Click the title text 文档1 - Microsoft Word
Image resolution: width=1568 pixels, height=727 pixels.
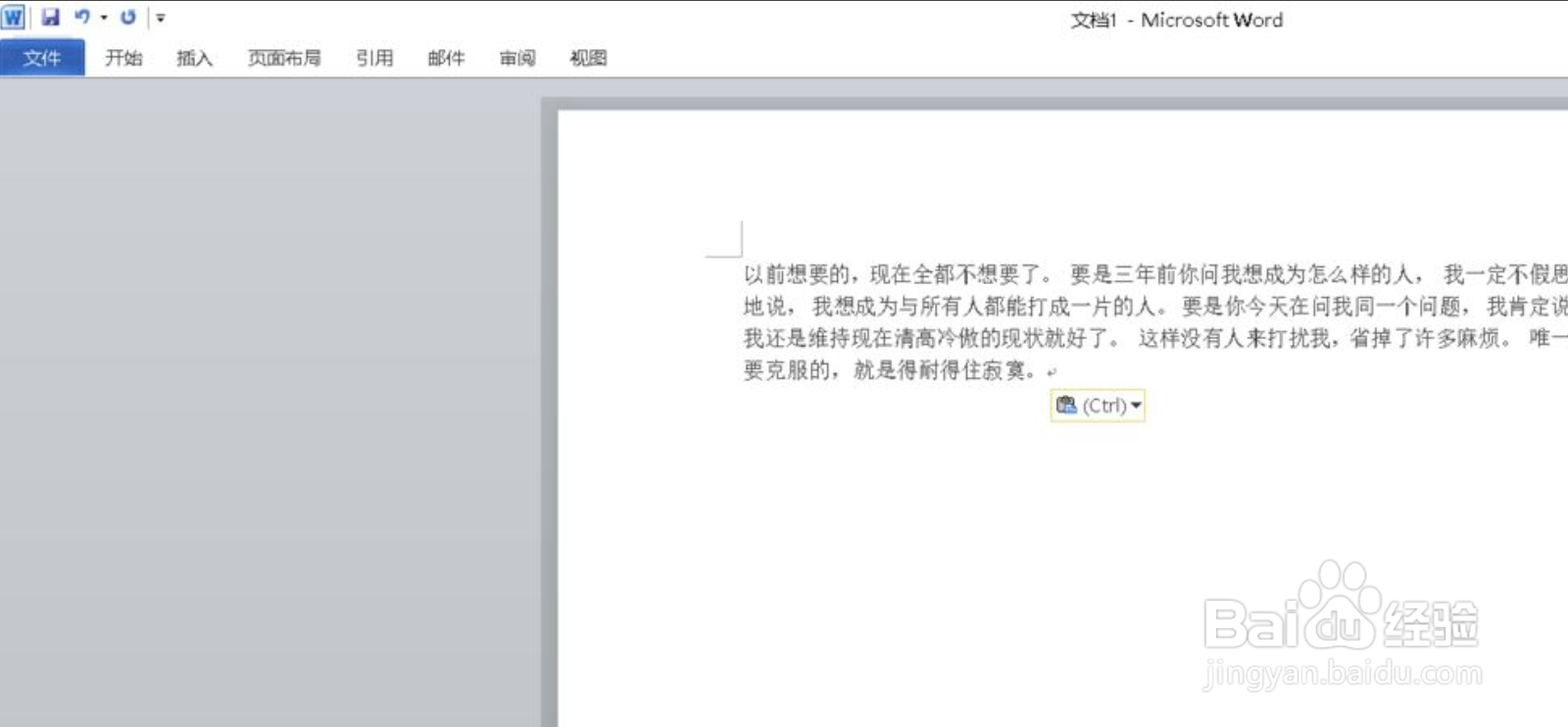click(x=1176, y=20)
